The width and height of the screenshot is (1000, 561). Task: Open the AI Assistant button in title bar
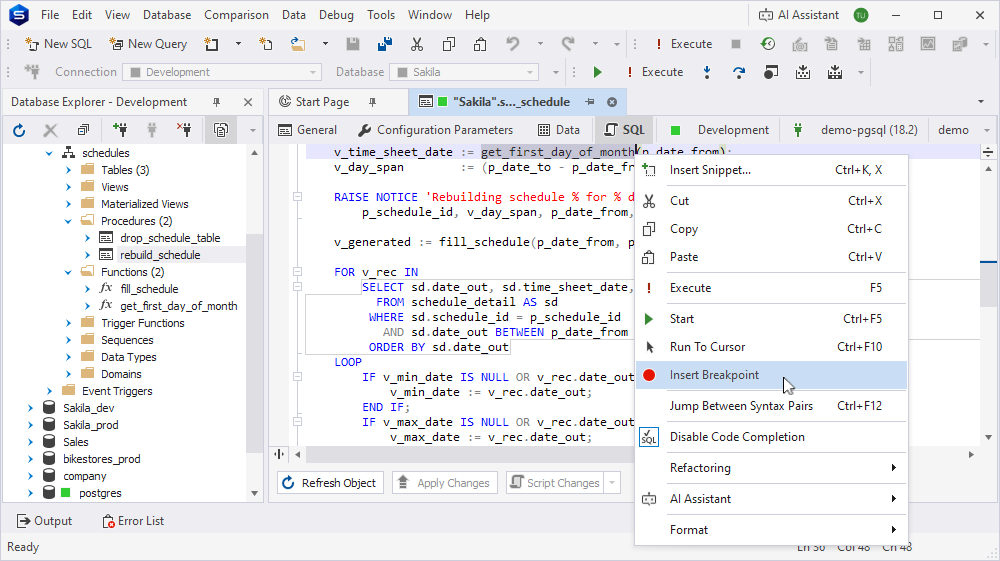798,15
